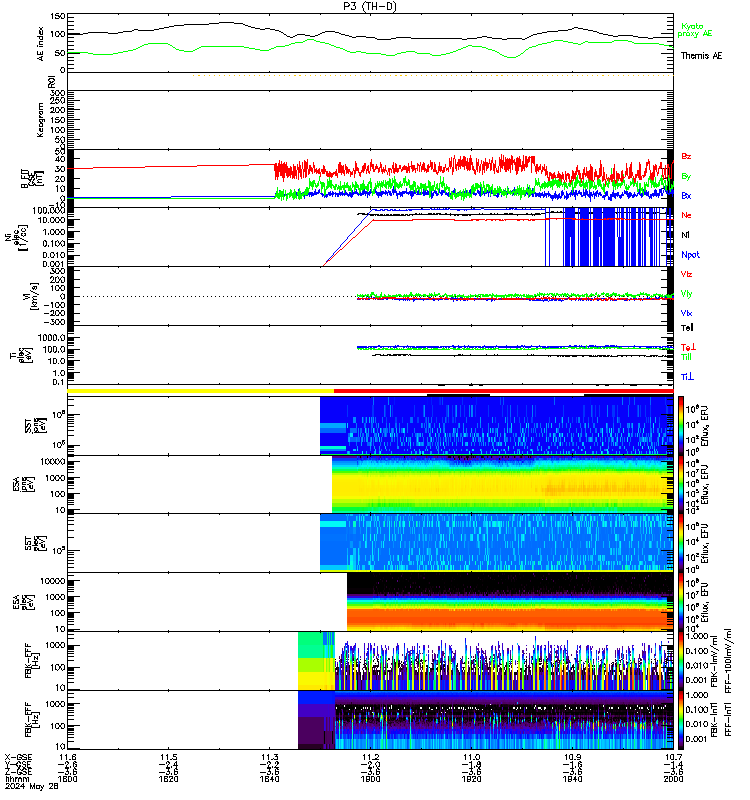
Task: Click the Eflux EFU label beside SST ions
Action: click(x=705, y=427)
